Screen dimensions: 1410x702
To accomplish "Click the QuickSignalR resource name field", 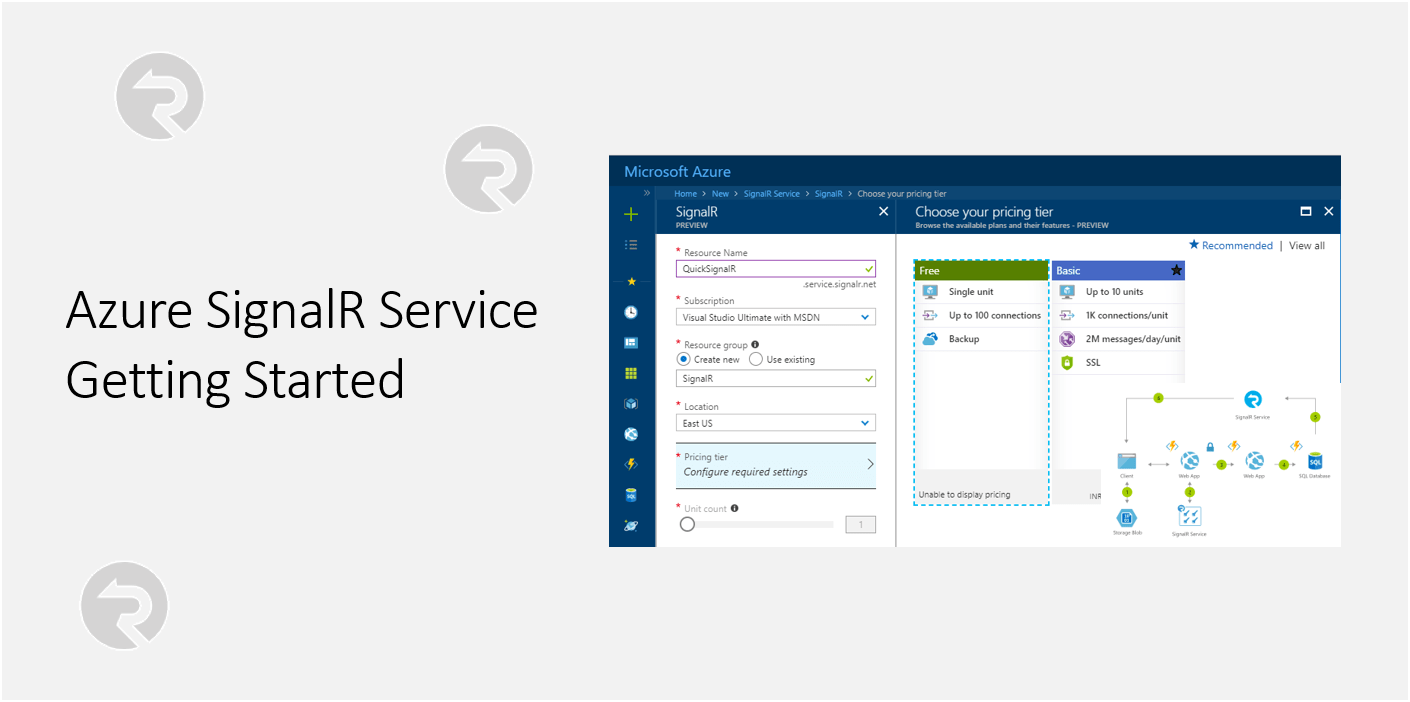I will tap(775, 268).
